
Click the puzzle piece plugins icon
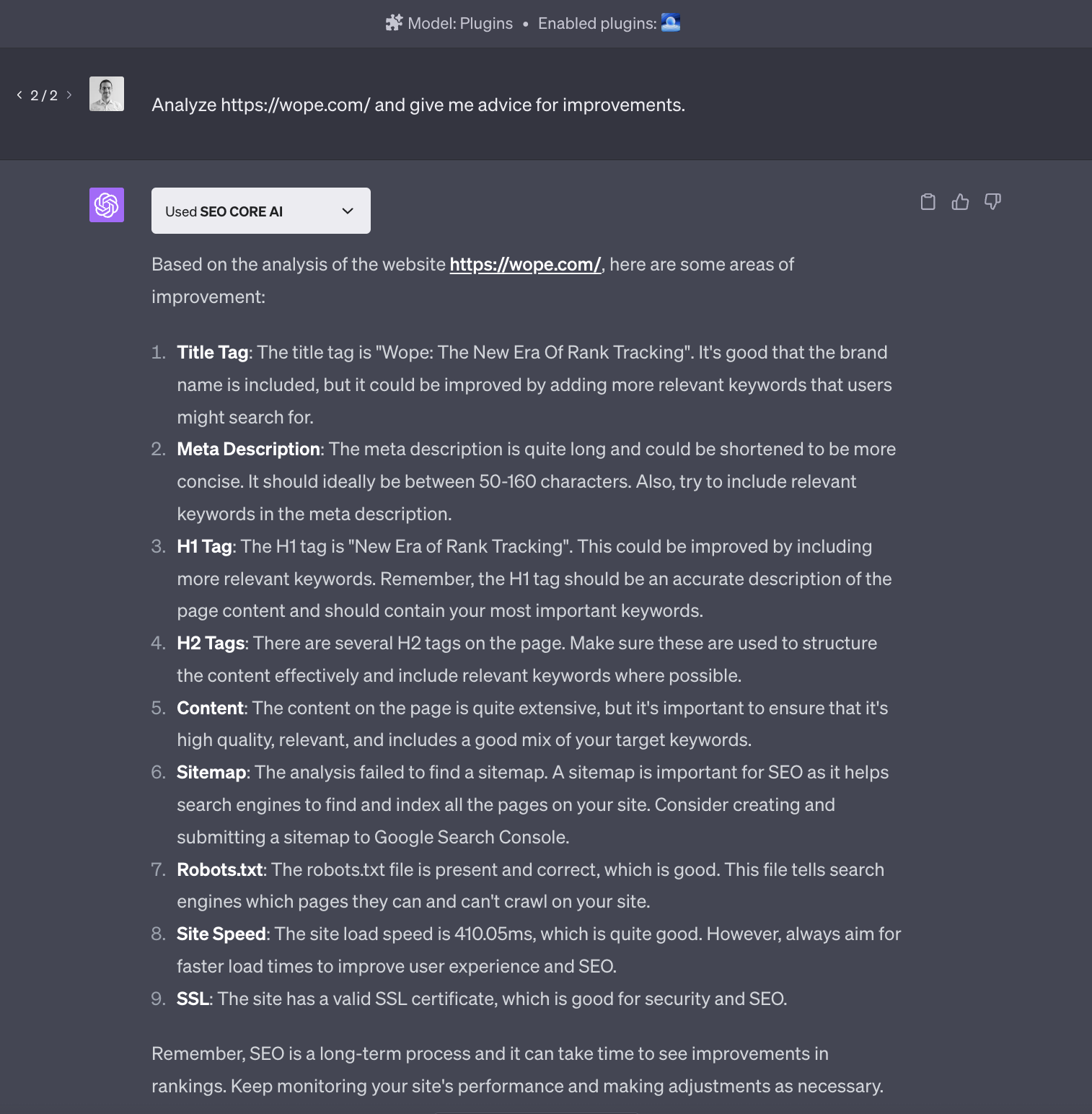(x=394, y=23)
